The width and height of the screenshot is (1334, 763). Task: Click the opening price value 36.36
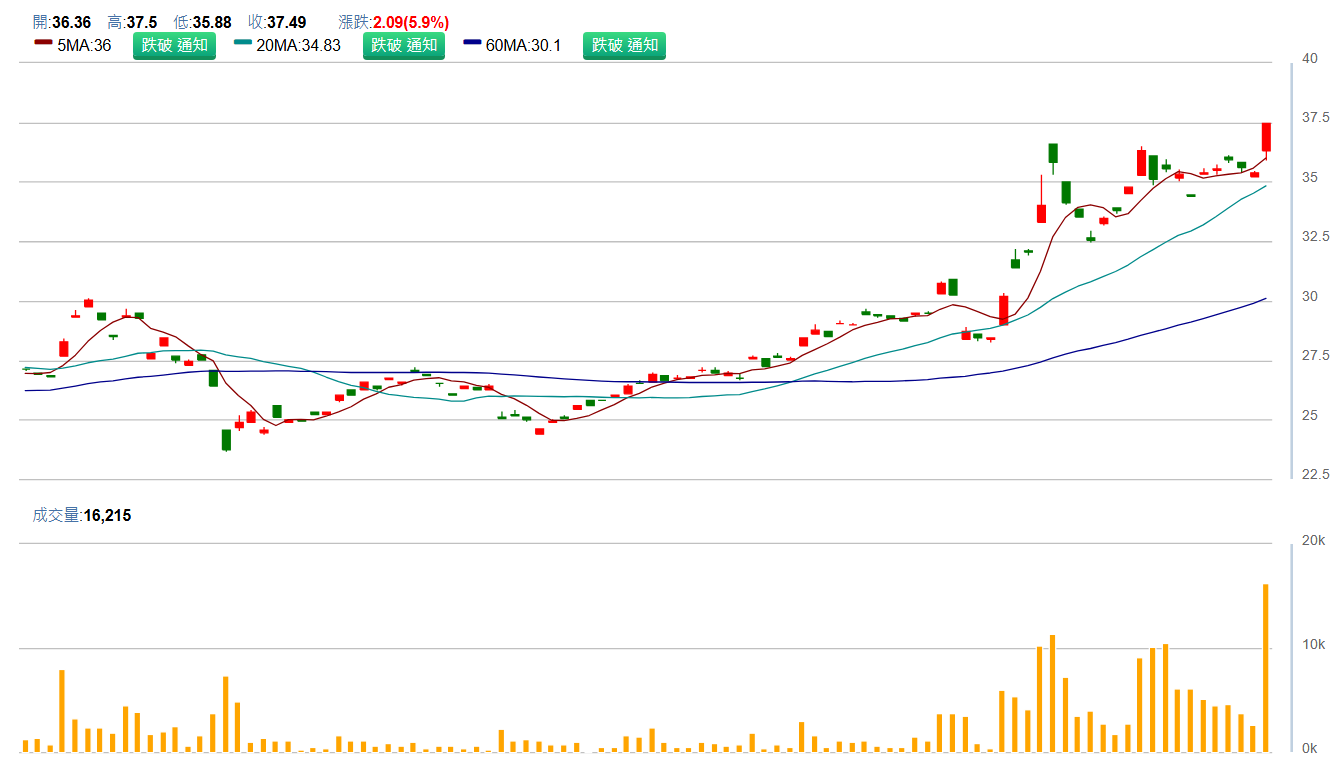70,22
